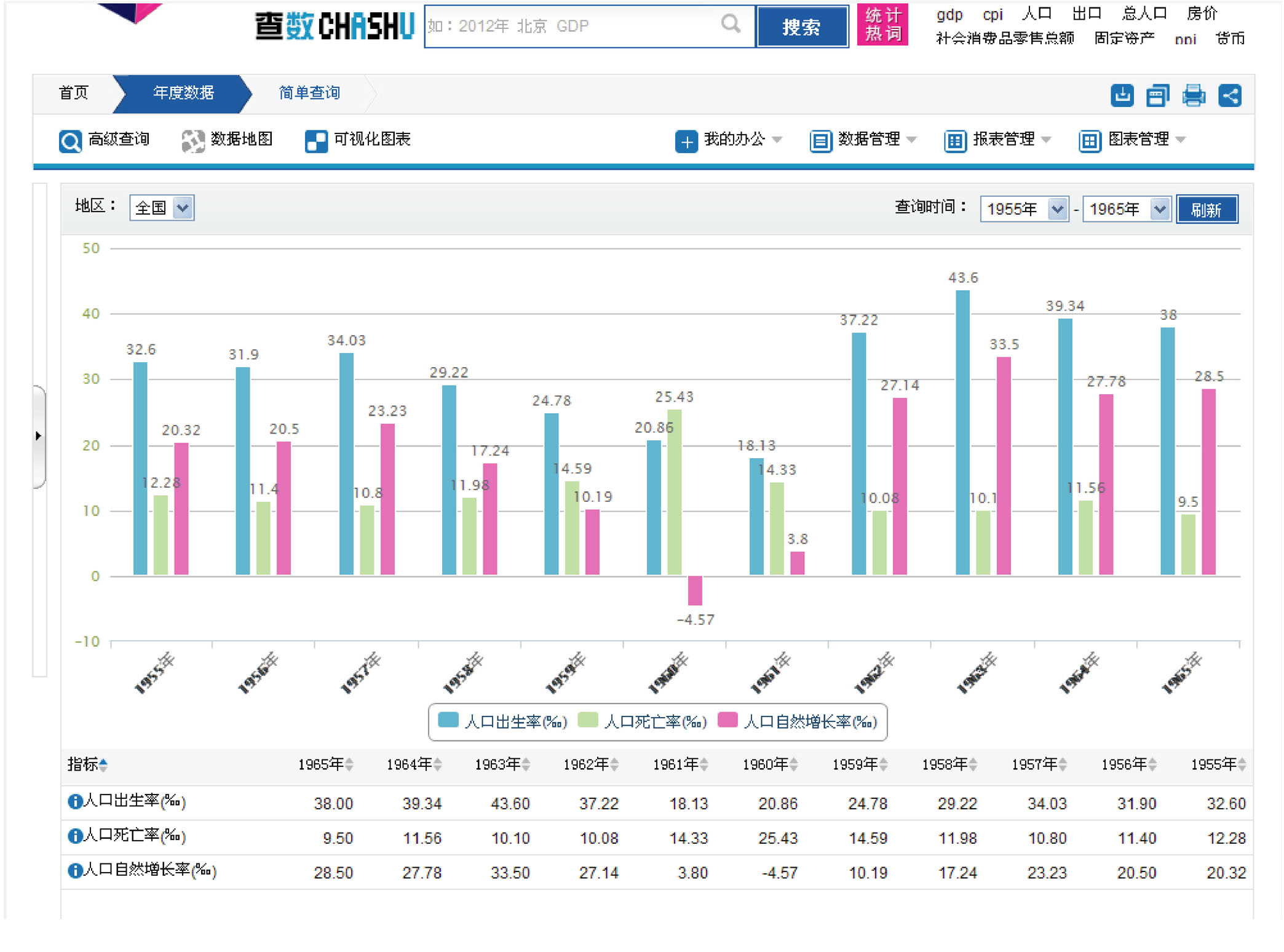Click info icon for 人口出生率 row
The height and width of the screenshot is (952, 1284).
tap(74, 801)
